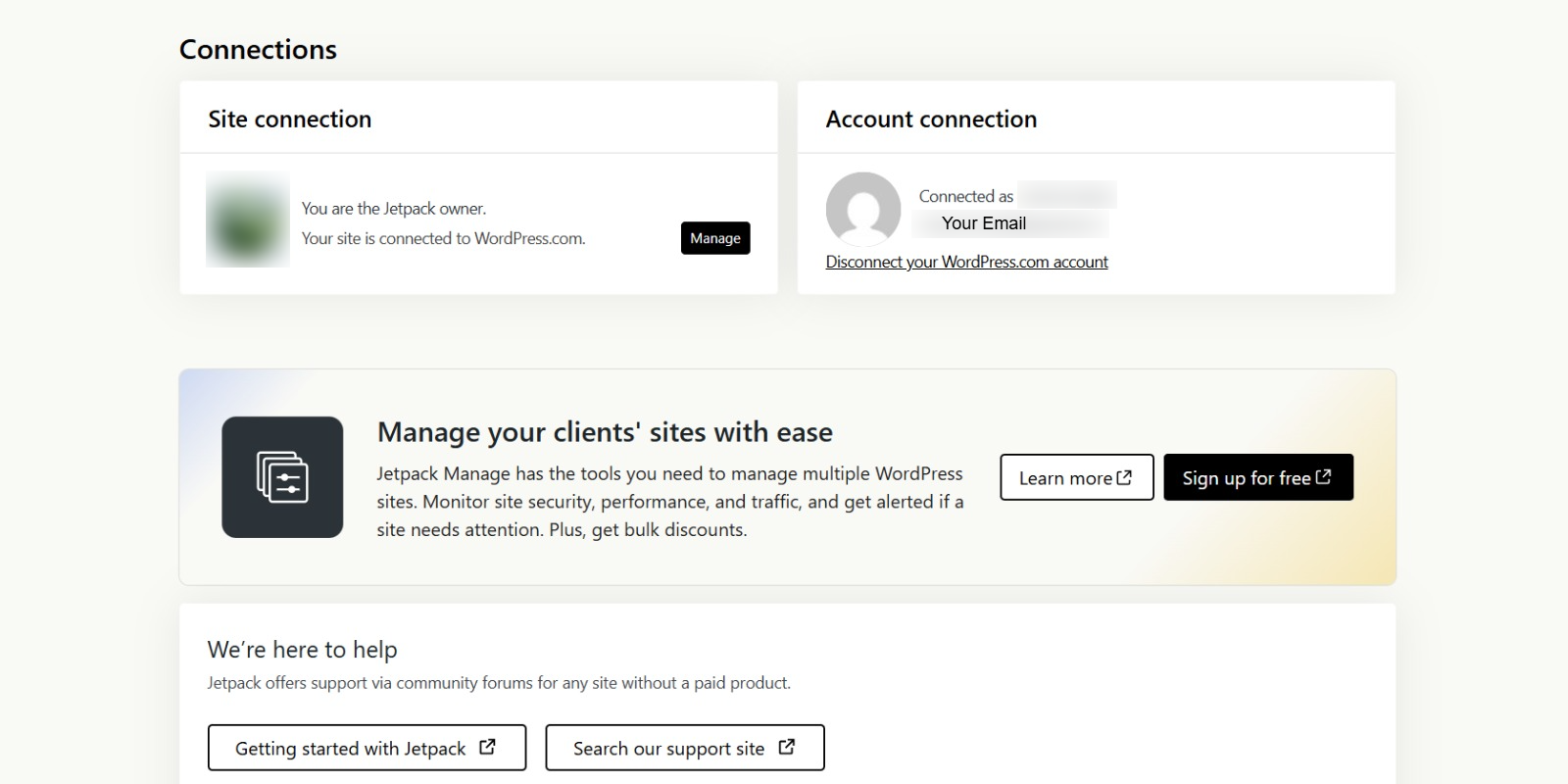Click the Jetpack Manage sliders icon
Viewport: 1568px width, 784px height.
pyautogui.click(x=282, y=477)
